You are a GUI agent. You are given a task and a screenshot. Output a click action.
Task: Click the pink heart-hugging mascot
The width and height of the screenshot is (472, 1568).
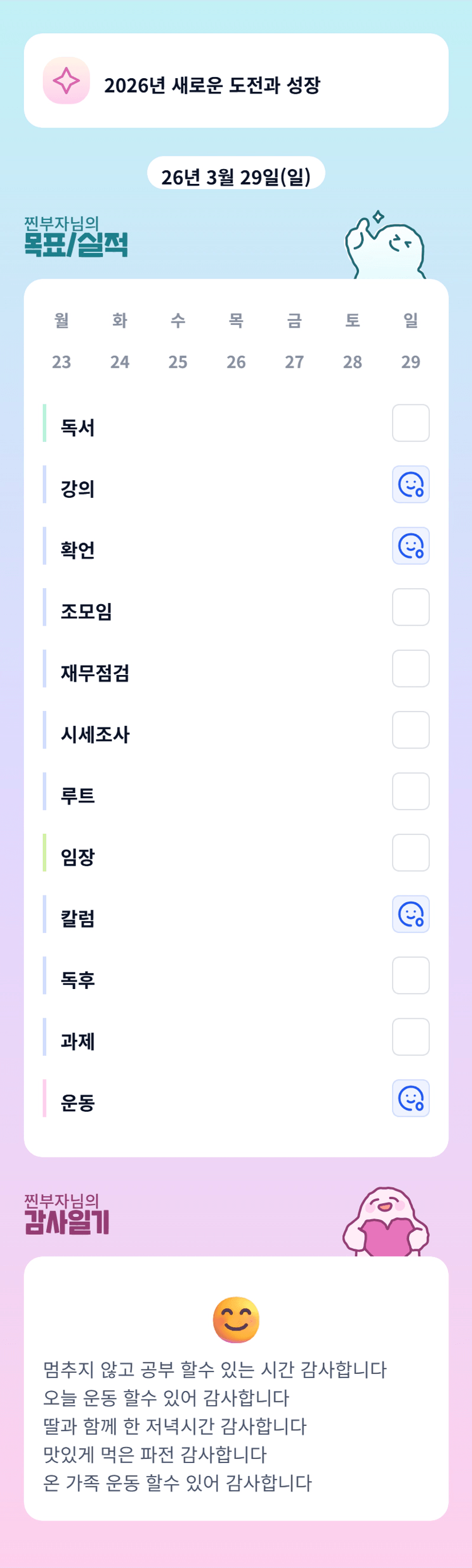386,1221
